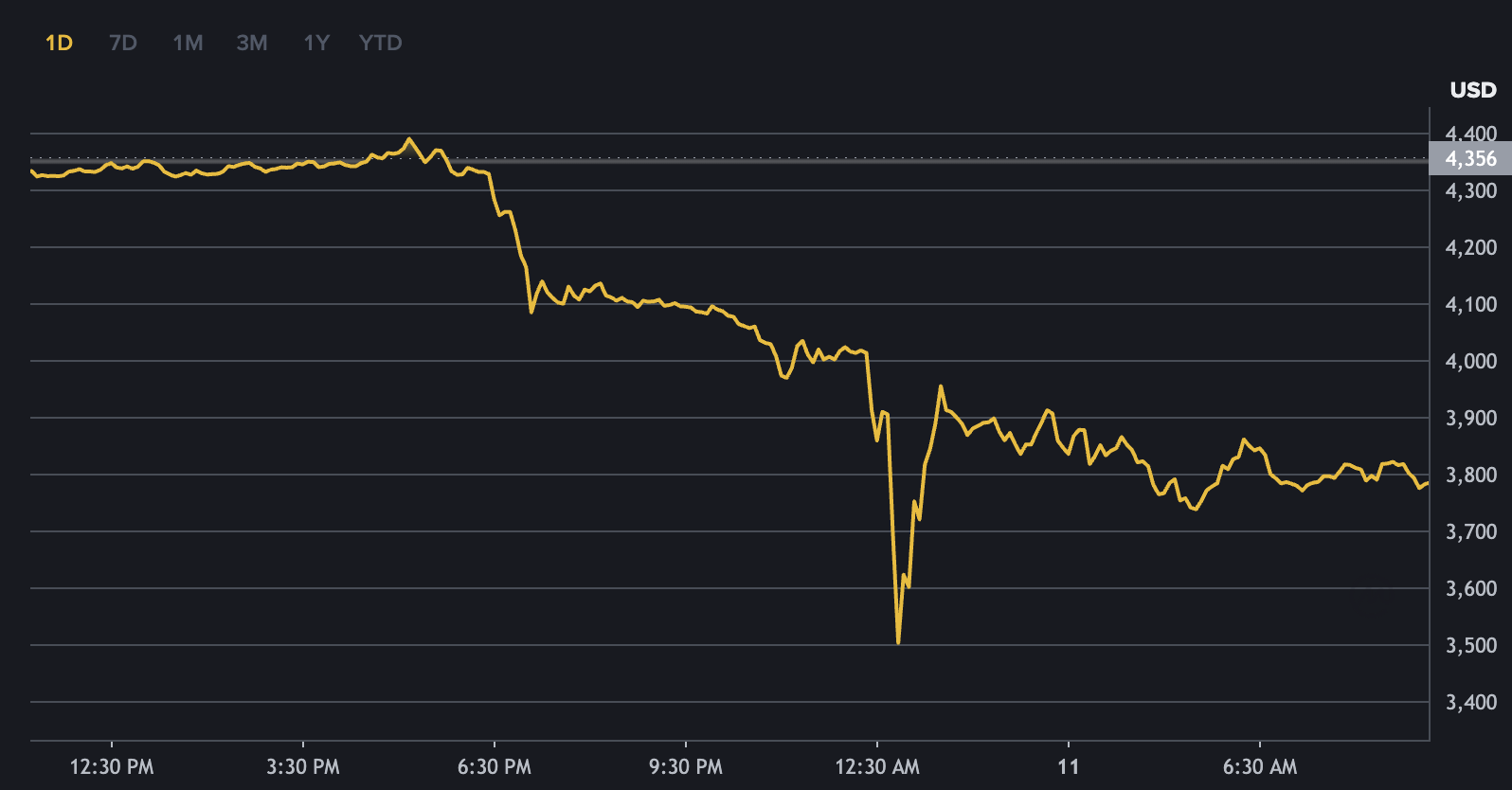Click the lowest dip on price line
1512x790 pixels.
[x=898, y=642]
